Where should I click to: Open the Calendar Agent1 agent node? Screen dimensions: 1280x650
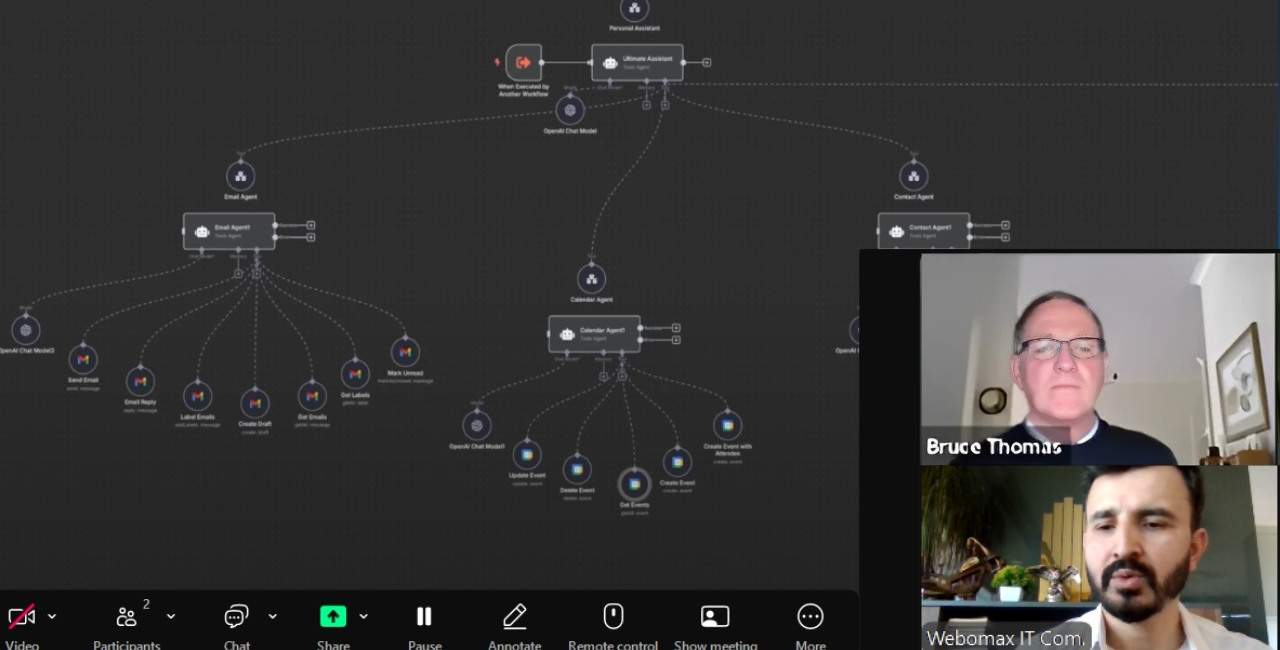point(594,334)
